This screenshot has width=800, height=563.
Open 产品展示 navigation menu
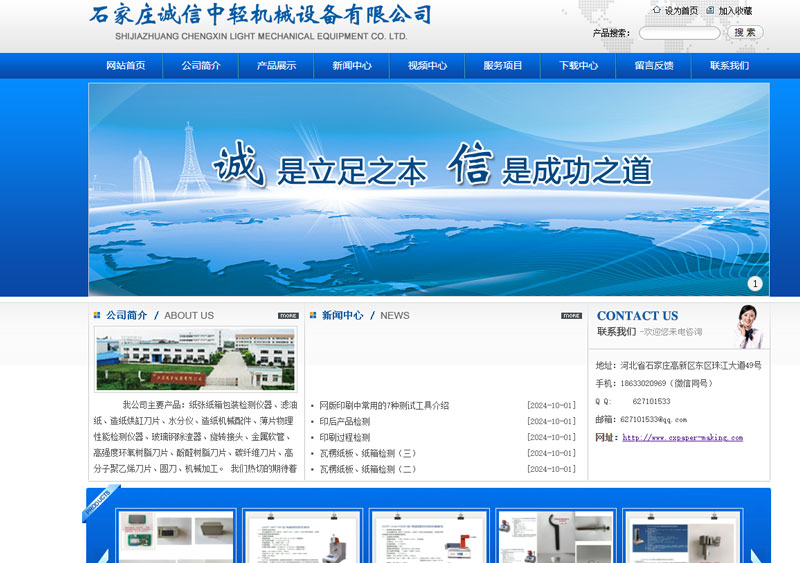point(276,66)
